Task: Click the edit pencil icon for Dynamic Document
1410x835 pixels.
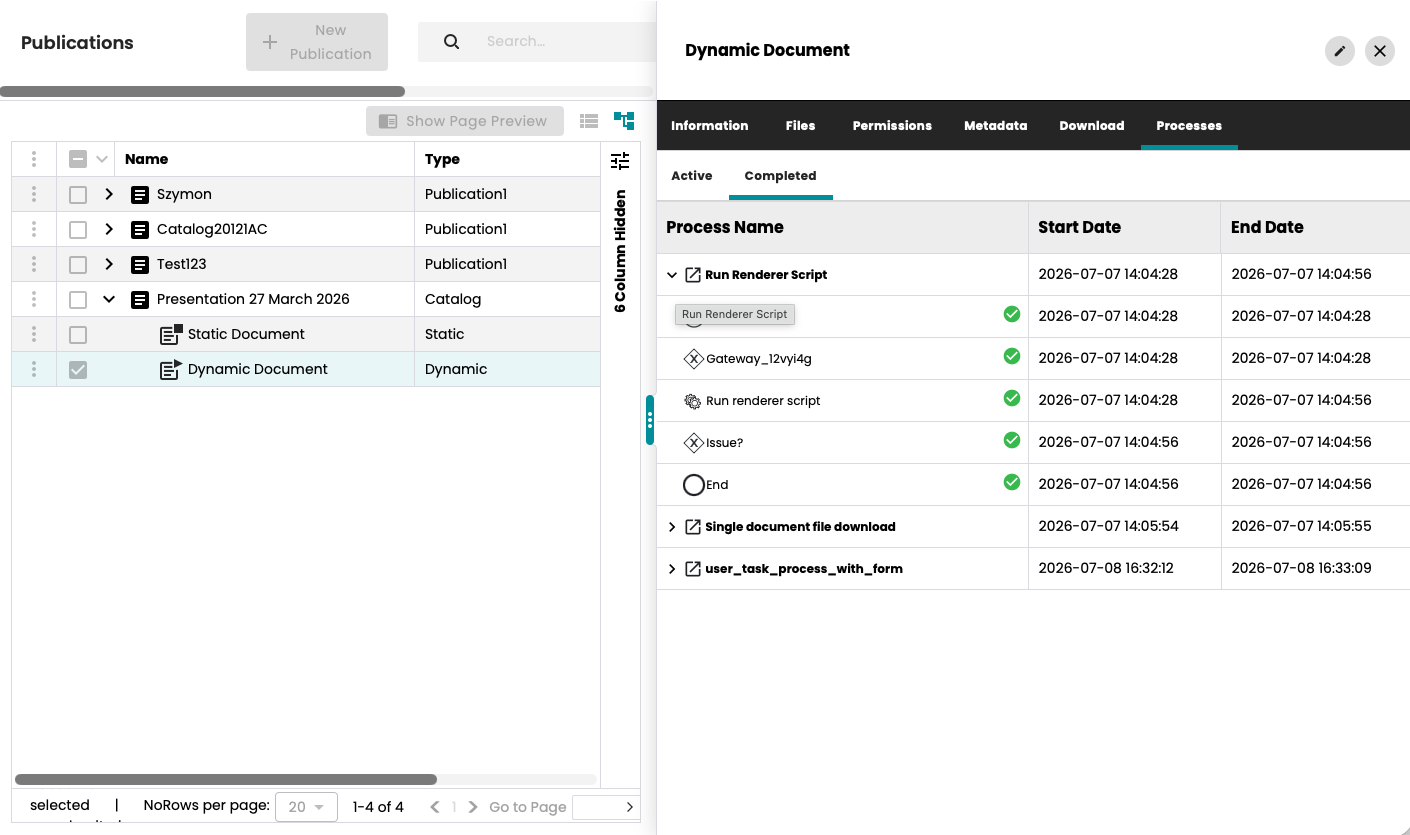Action: click(1339, 51)
